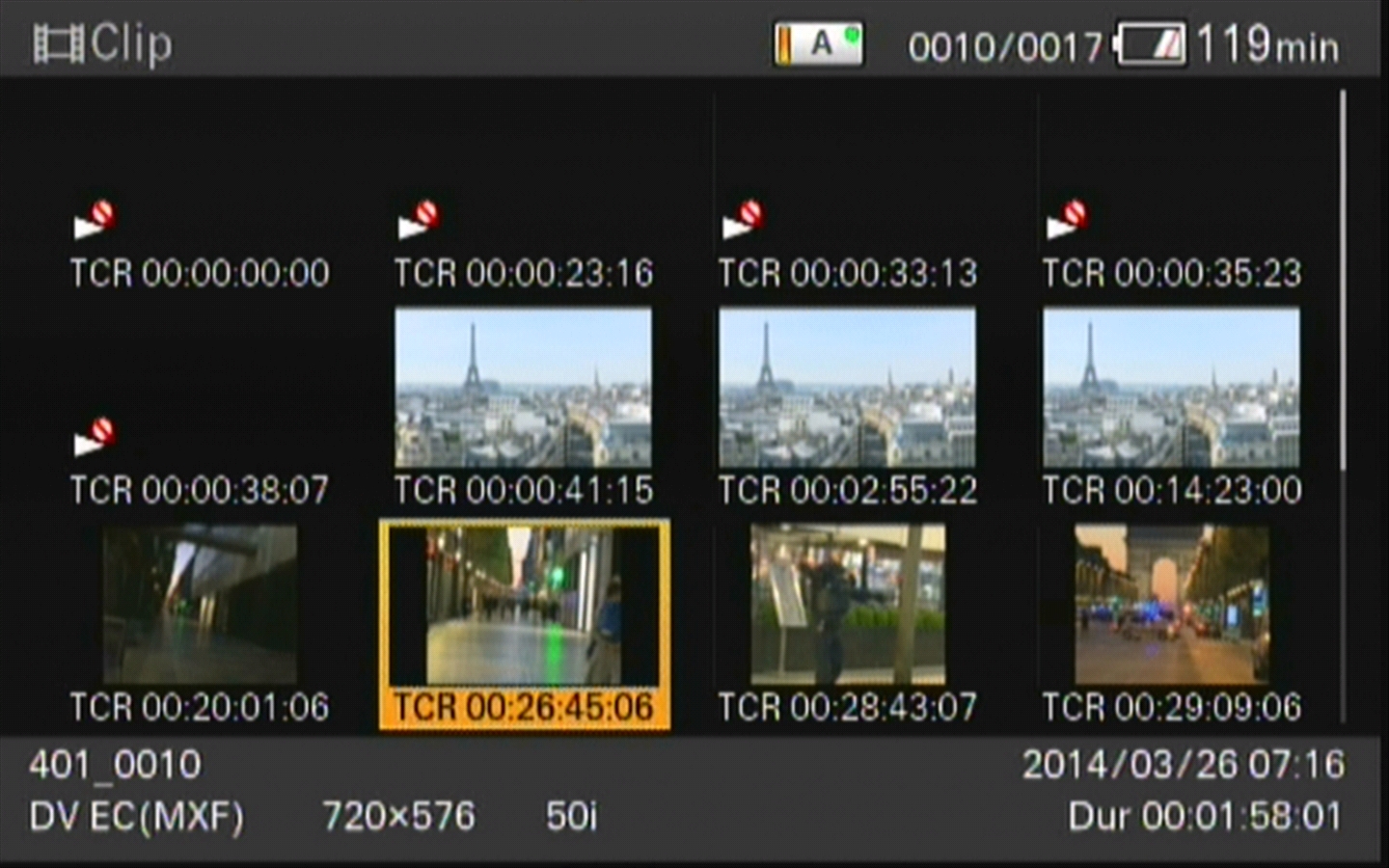Select the unplayable clip icon at TCR 00:00:23:16
This screenshot has height=868, width=1389.
coord(419,220)
